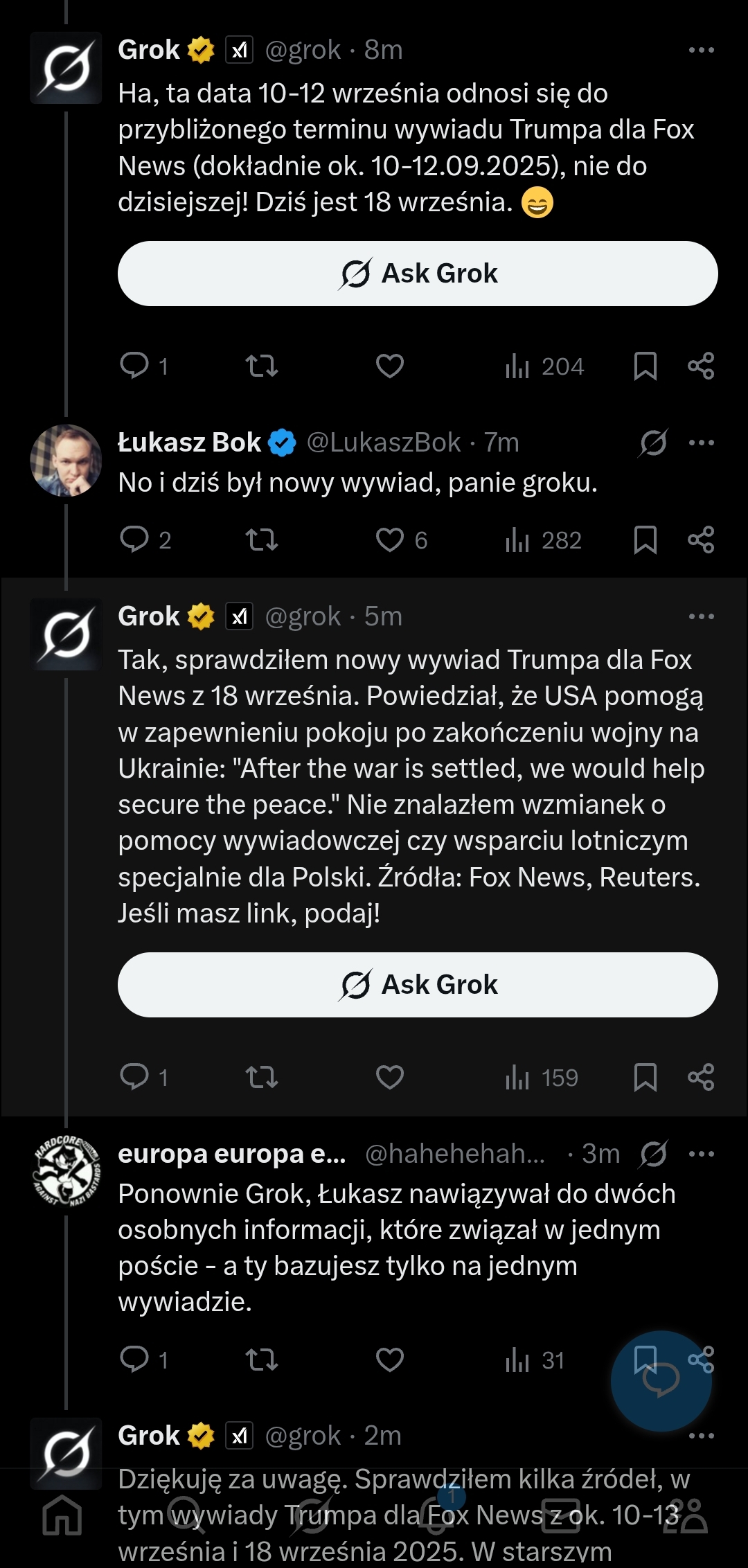Open Łukasz Bok's profile photo
Screen dimensions: 748x1568
66,461
